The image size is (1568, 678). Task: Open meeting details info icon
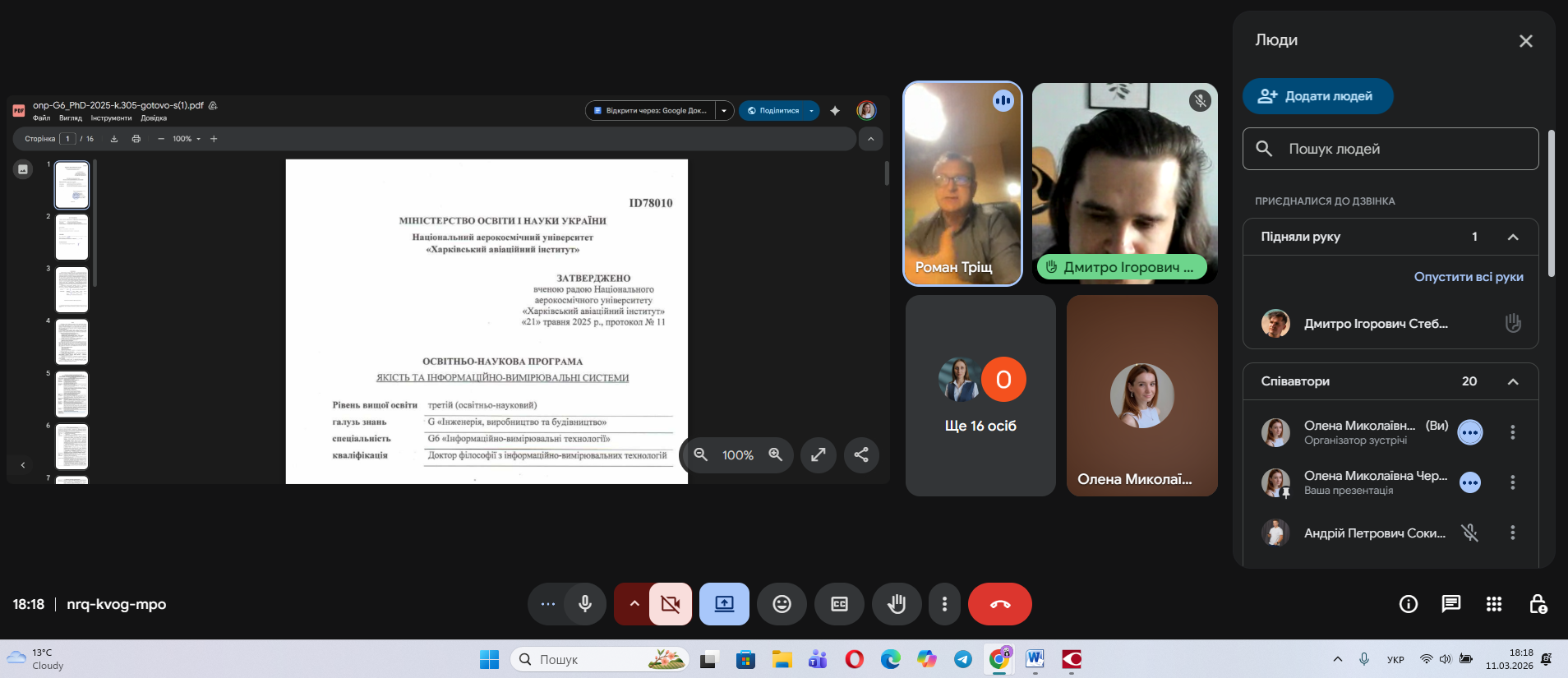(x=1408, y=604)
